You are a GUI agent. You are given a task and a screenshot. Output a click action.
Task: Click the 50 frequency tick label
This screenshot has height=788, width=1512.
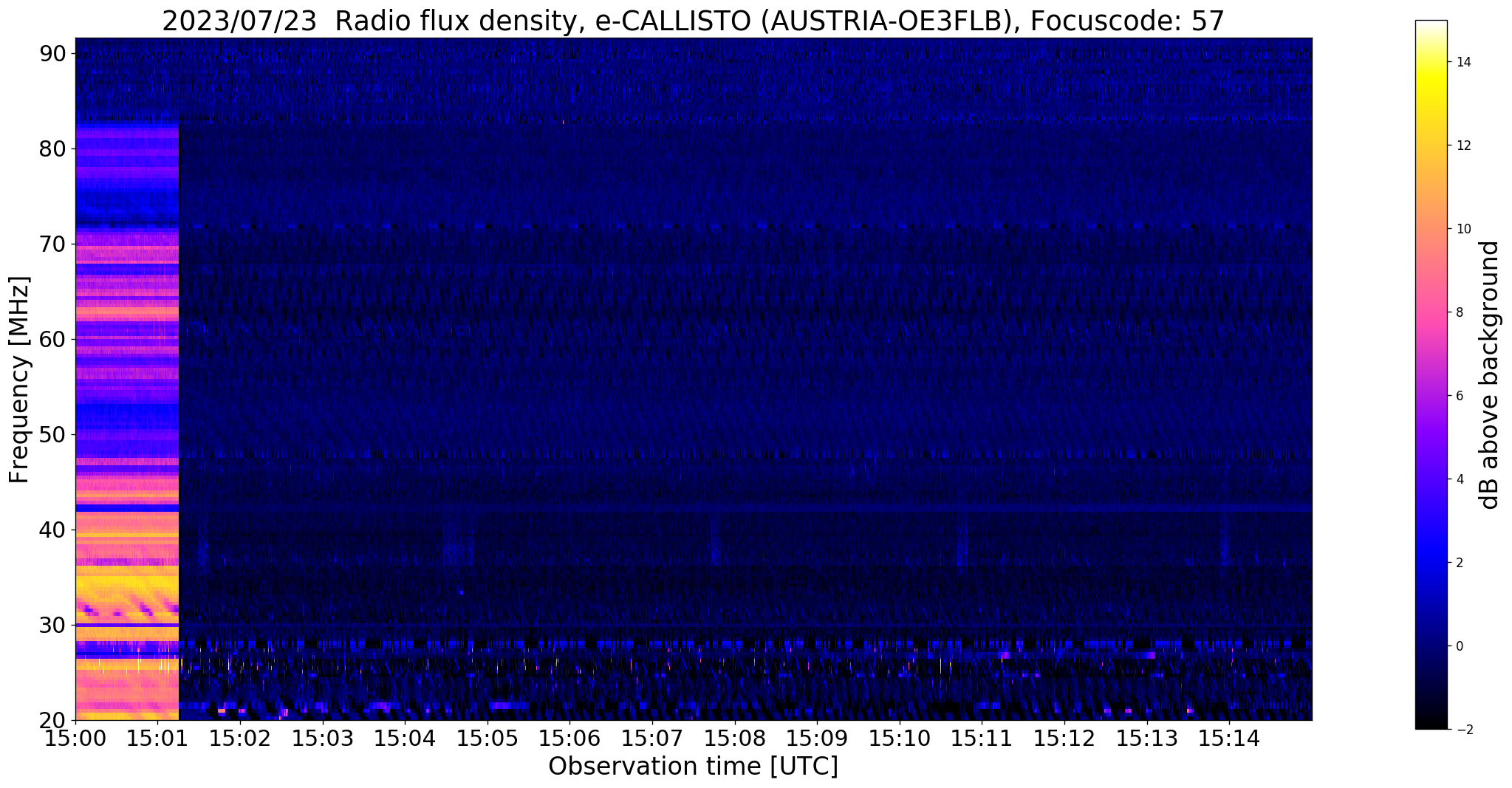53,434
